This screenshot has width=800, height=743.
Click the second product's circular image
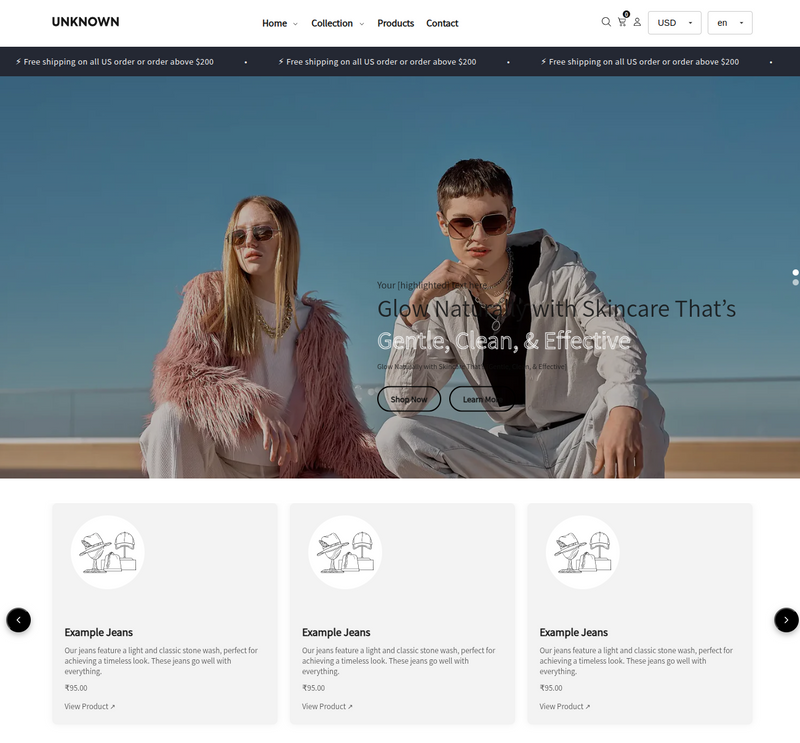click(345, 552)
